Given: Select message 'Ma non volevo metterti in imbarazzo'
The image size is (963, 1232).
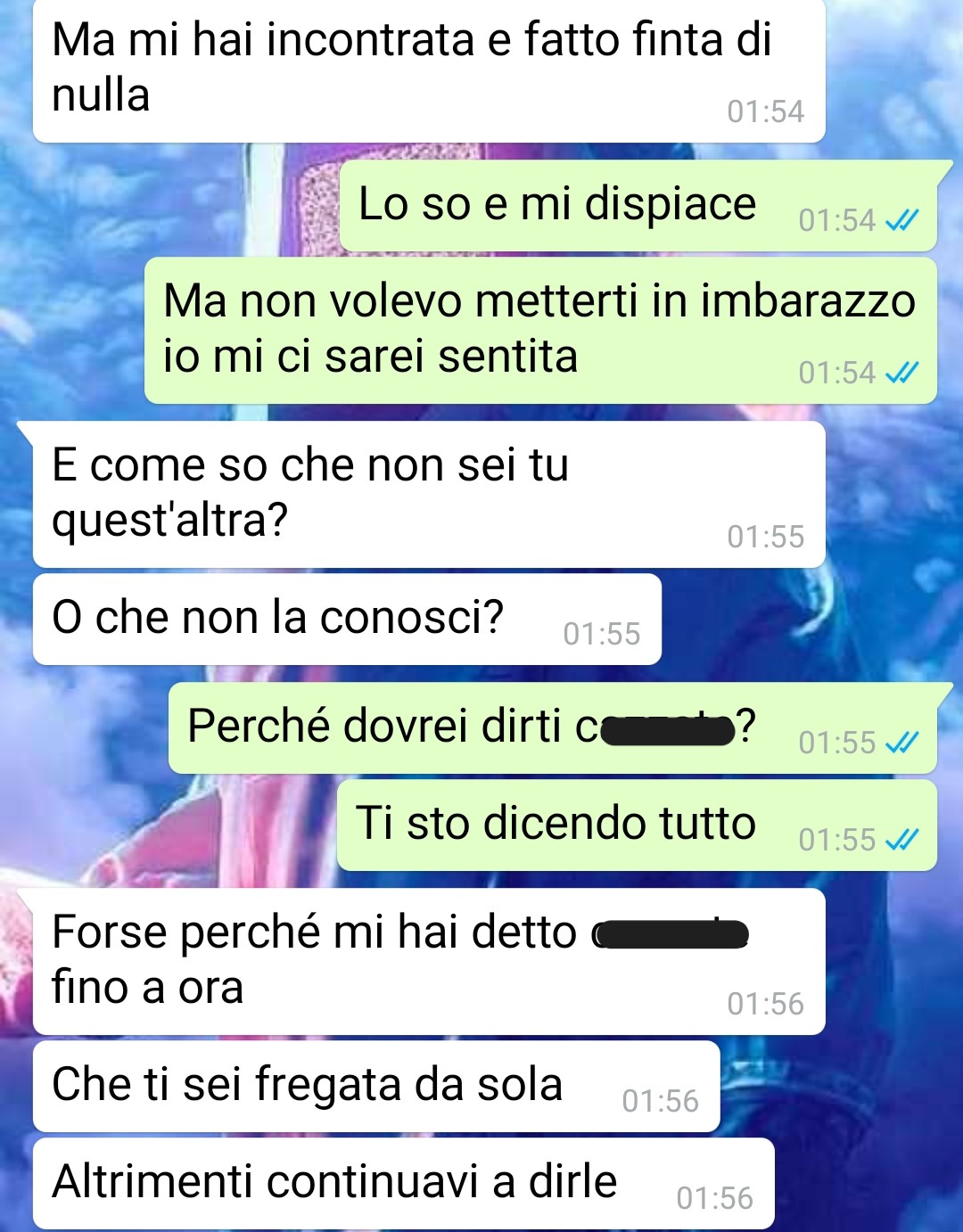Looking at the screenshot, I should 540,331.
